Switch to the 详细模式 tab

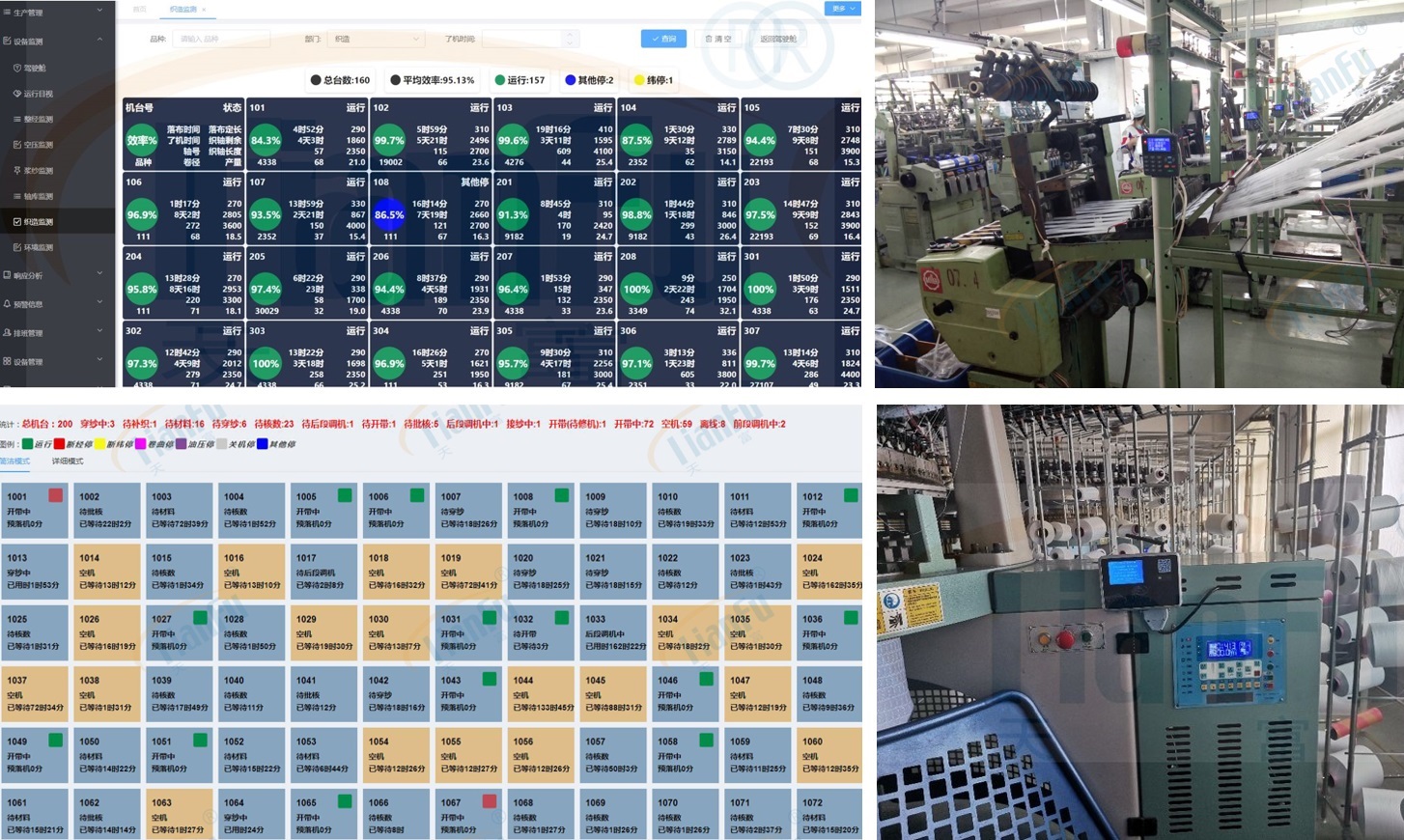click(68, 462)
